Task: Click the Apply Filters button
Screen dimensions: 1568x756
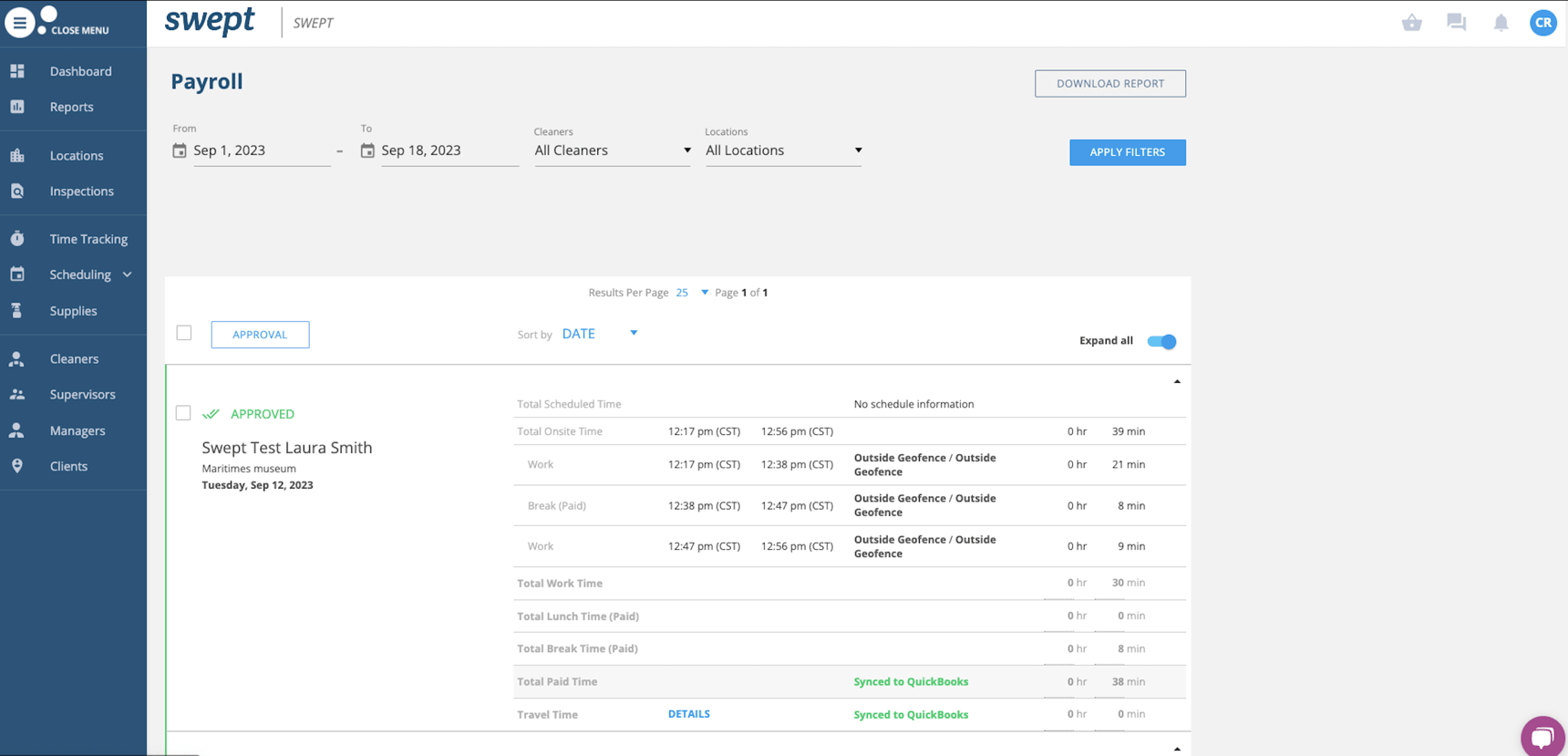Action: [x=1127, y=152]
